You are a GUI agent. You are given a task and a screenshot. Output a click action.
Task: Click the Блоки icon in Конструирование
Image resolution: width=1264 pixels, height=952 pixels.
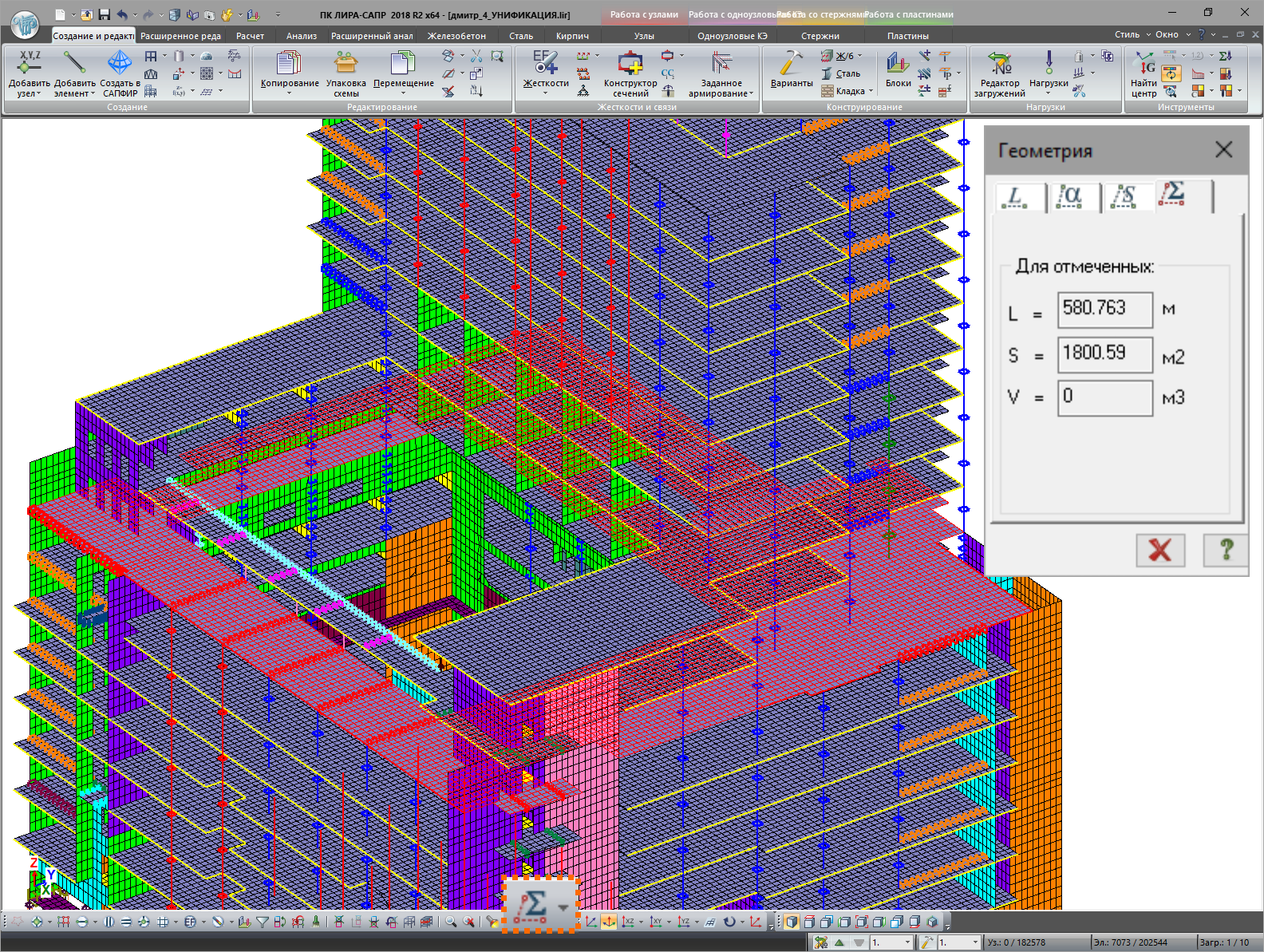point(898,64)
